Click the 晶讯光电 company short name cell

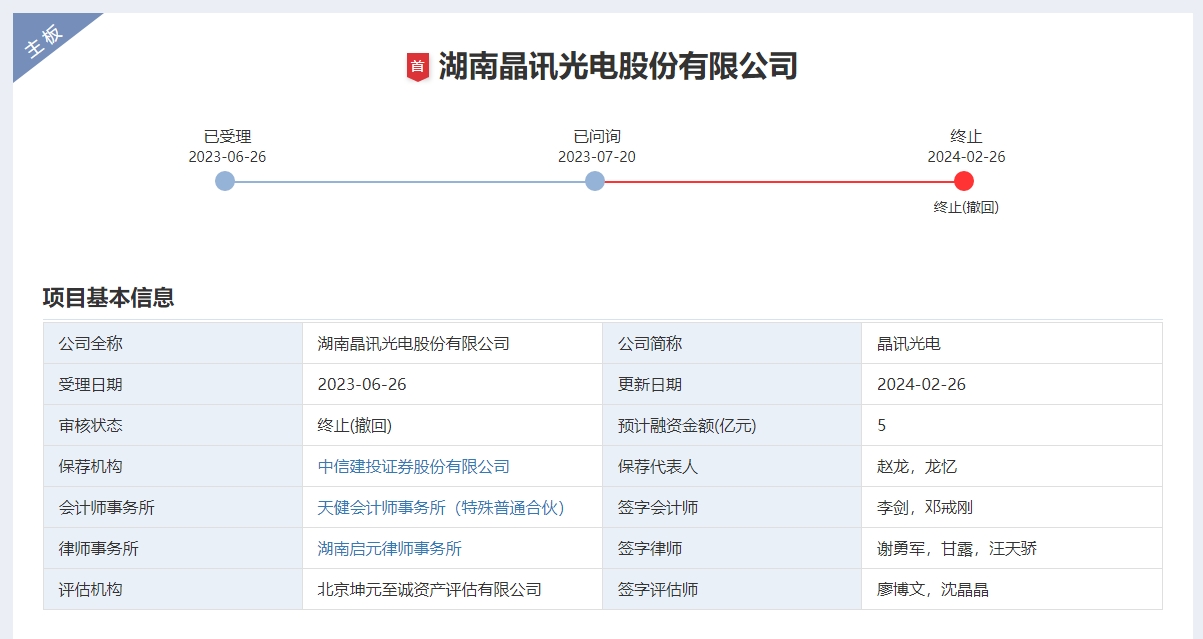point(908,344)
